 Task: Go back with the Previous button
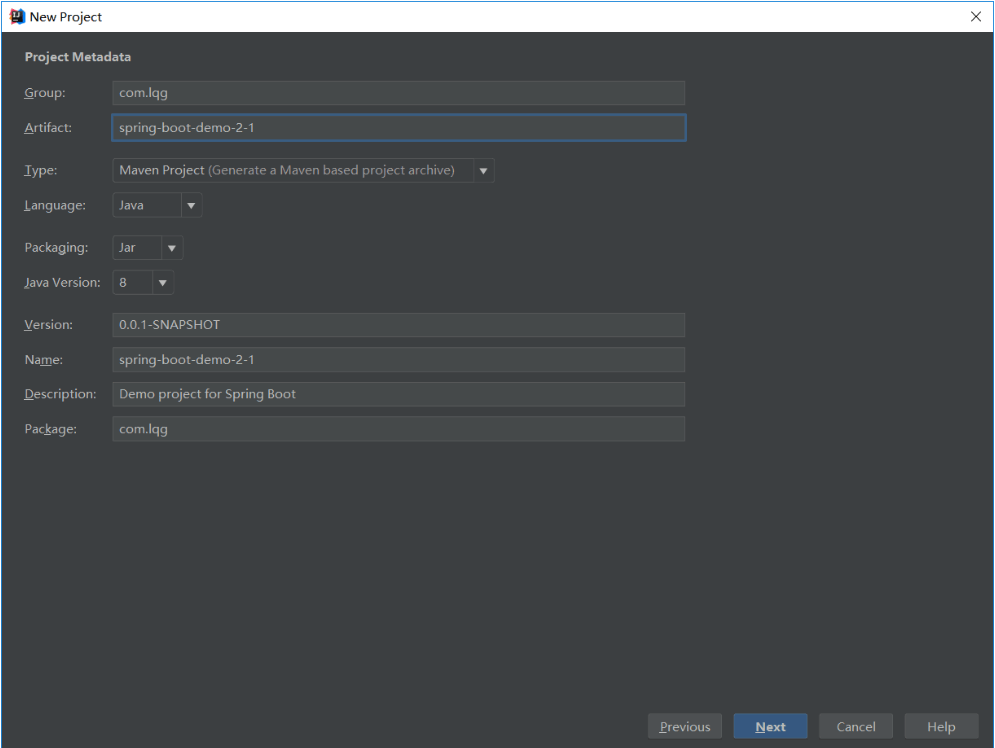point(685,726)
